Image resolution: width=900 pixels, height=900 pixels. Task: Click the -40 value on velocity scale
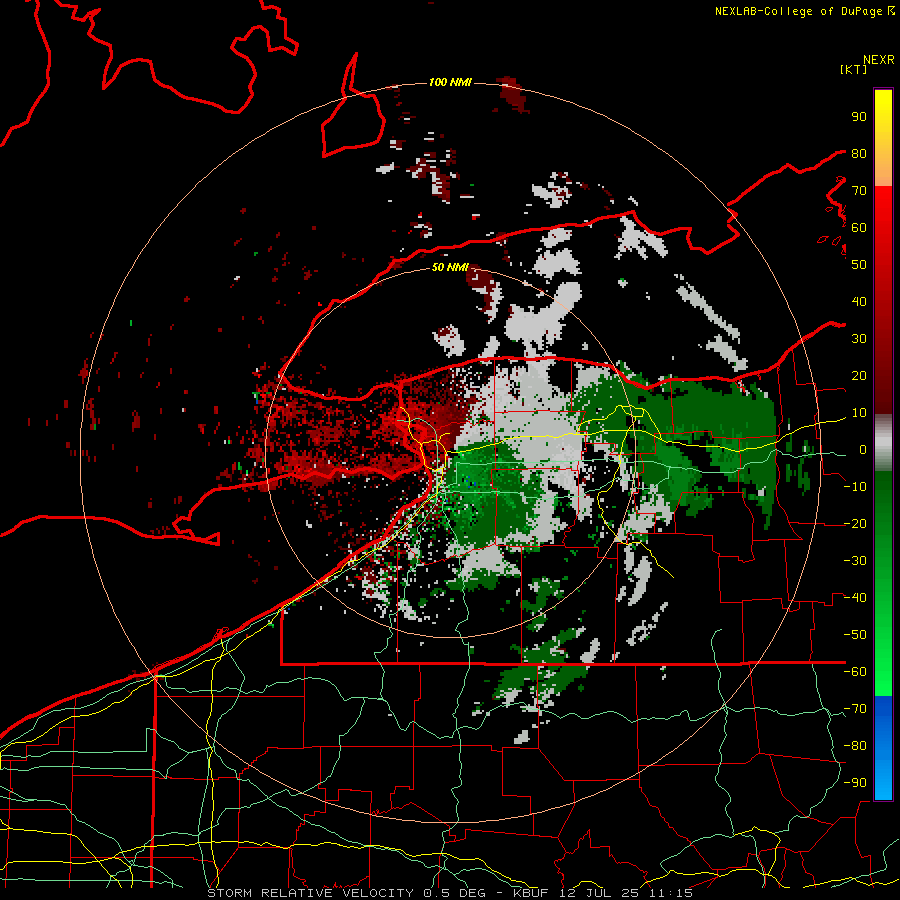[x=855, y=598]
